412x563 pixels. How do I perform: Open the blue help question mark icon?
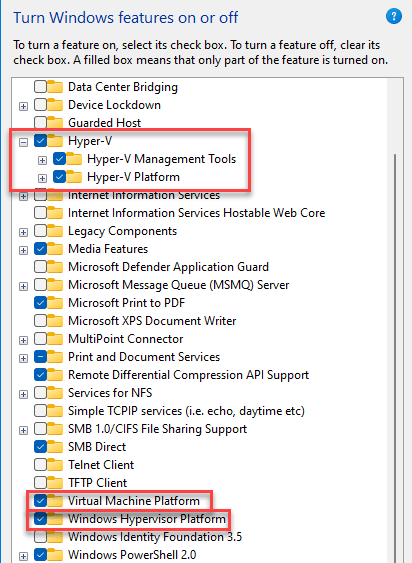(394, 17)
